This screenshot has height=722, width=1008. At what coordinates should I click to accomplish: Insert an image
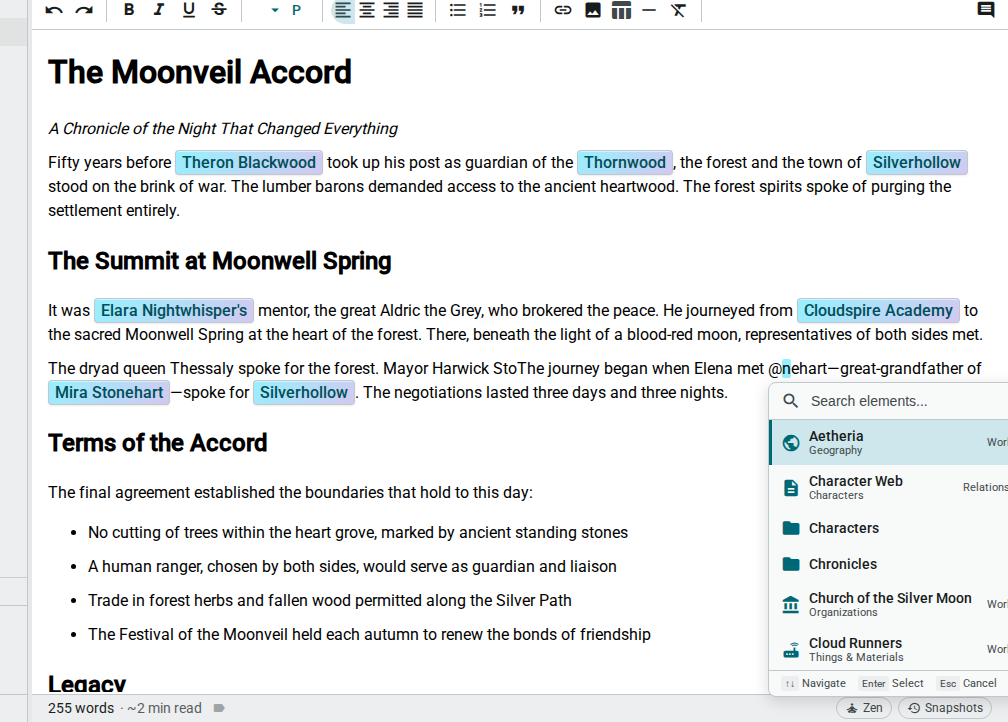point(593,10)
